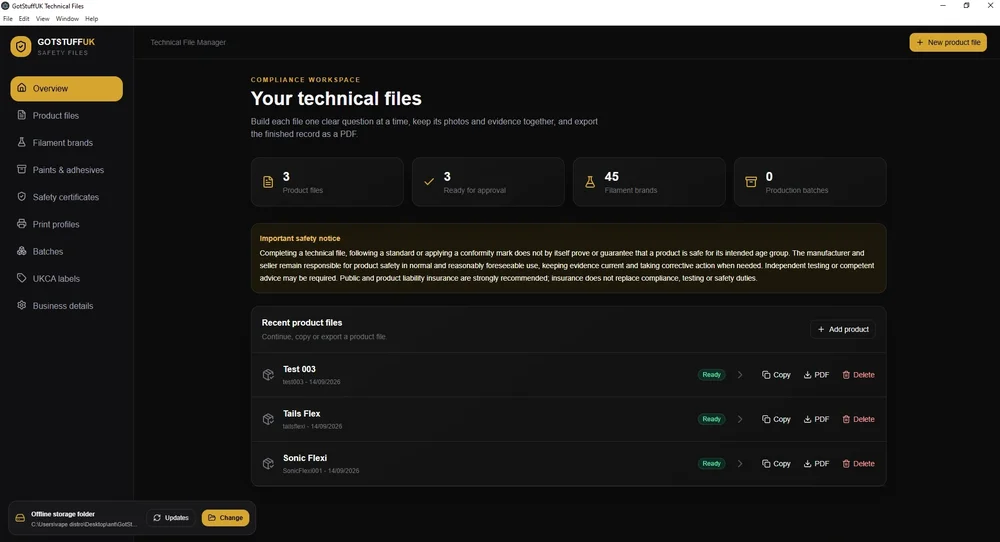Open the Overview page in sidebar

point(66,89)
